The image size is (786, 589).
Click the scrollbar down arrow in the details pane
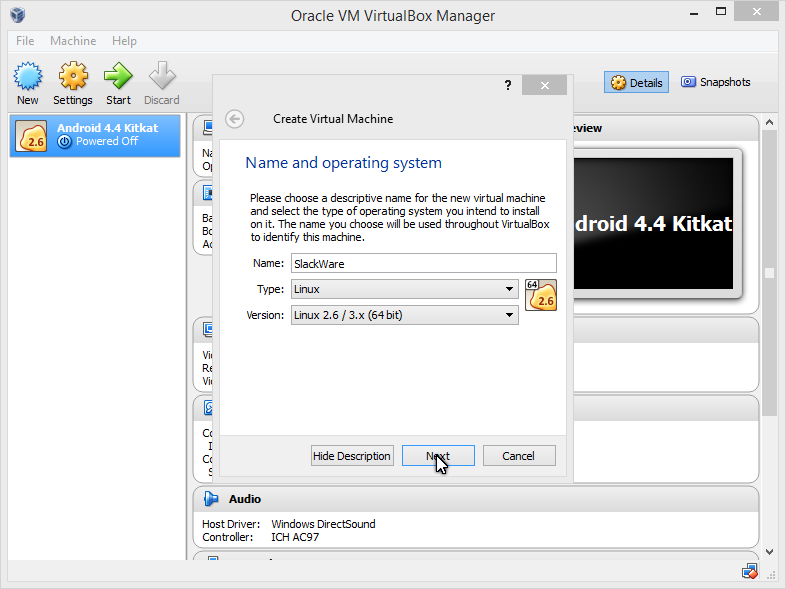coord(769,551)
